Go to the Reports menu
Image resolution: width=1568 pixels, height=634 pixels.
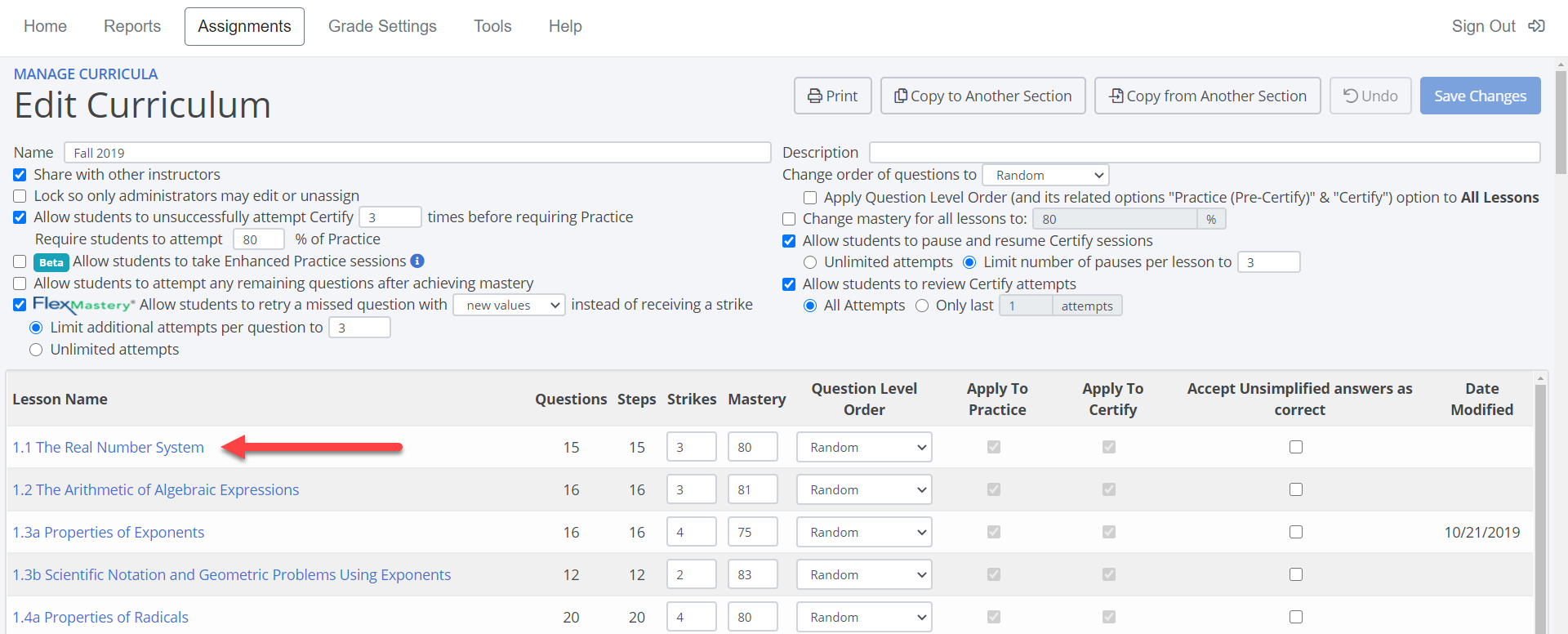[x=132, y=26]
